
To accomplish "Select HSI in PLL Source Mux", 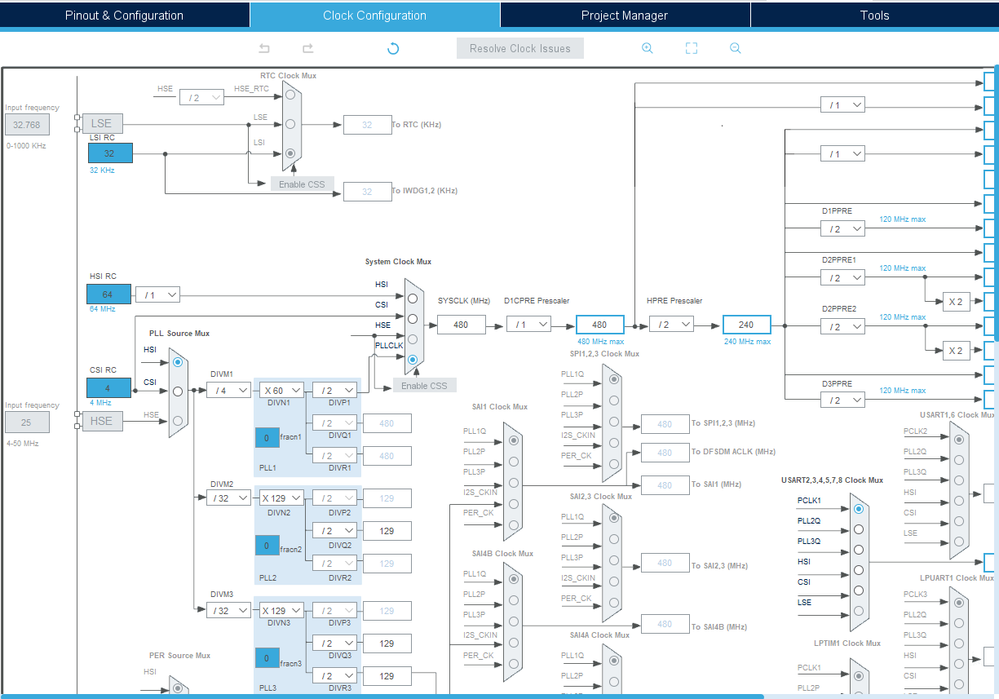I will point(178,362).
